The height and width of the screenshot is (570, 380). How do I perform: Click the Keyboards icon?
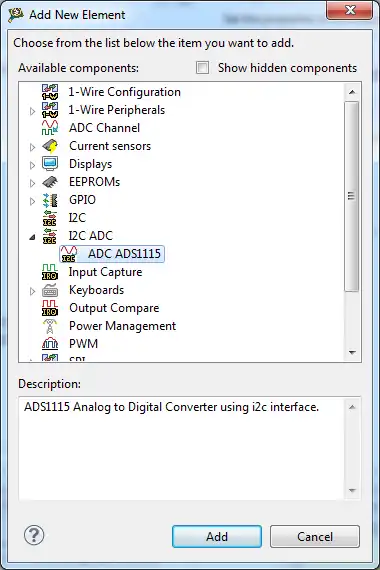pos(50,290)
